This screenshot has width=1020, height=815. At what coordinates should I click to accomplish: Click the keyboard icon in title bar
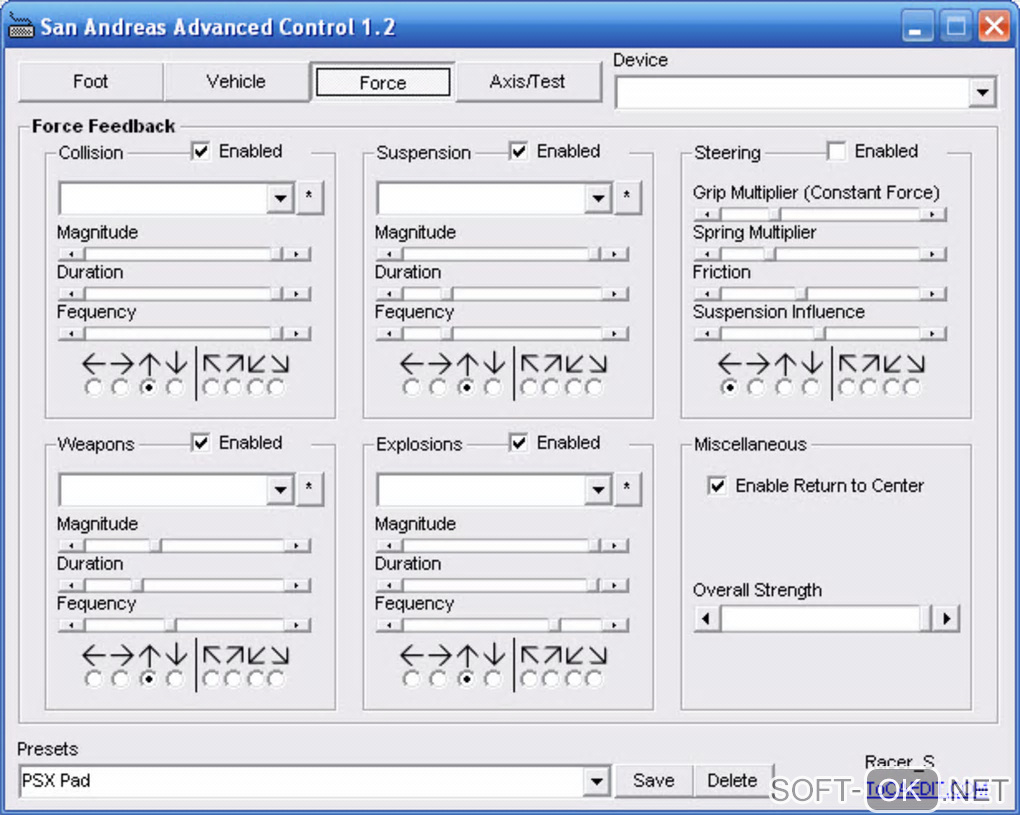[x=21, y=27]
